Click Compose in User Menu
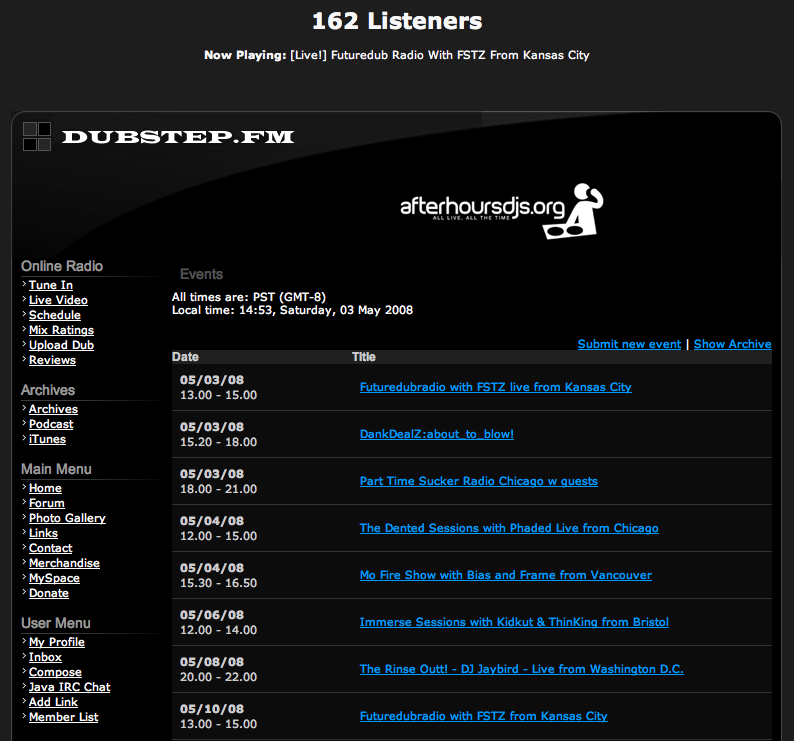The width and height of the screenshot is (794, 741). [x=55, y=672]
